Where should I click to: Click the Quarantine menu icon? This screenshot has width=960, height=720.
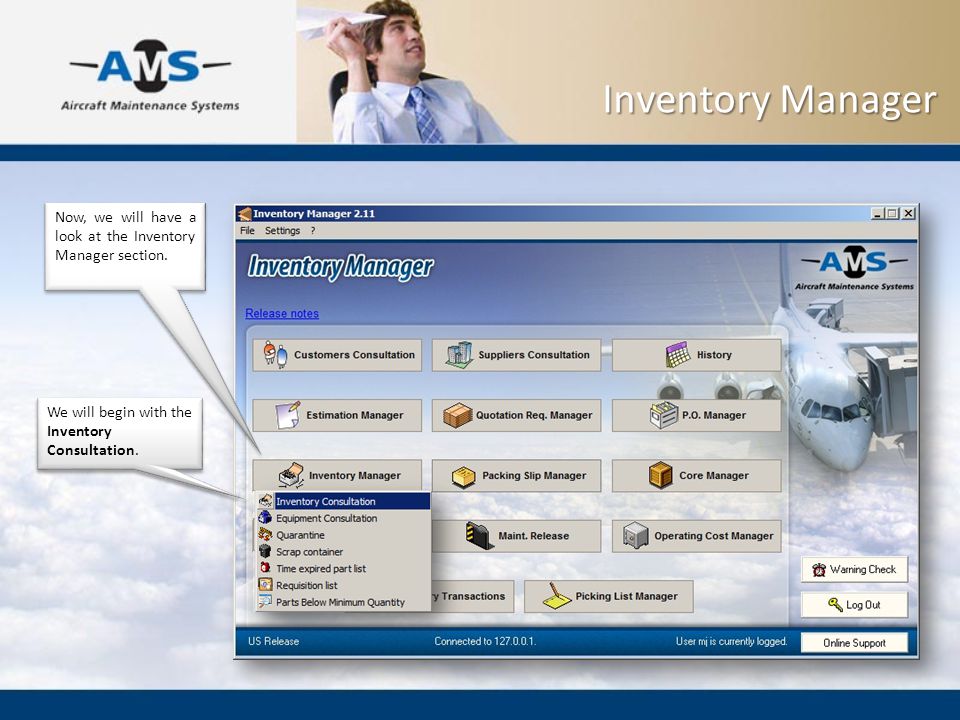pyautogui.click(x=265, y=534)
